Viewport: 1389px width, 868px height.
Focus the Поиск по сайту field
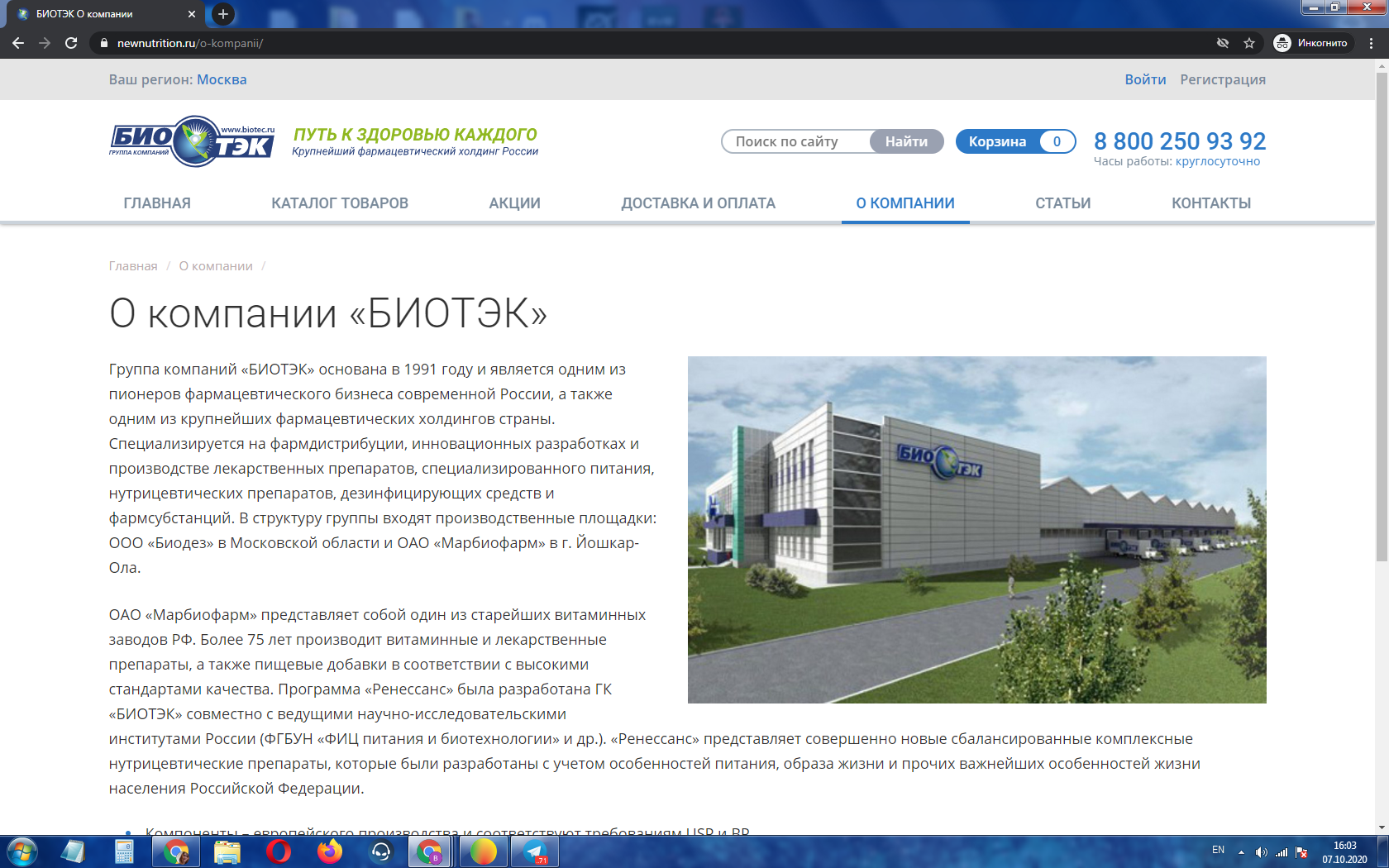click(796, 141)
